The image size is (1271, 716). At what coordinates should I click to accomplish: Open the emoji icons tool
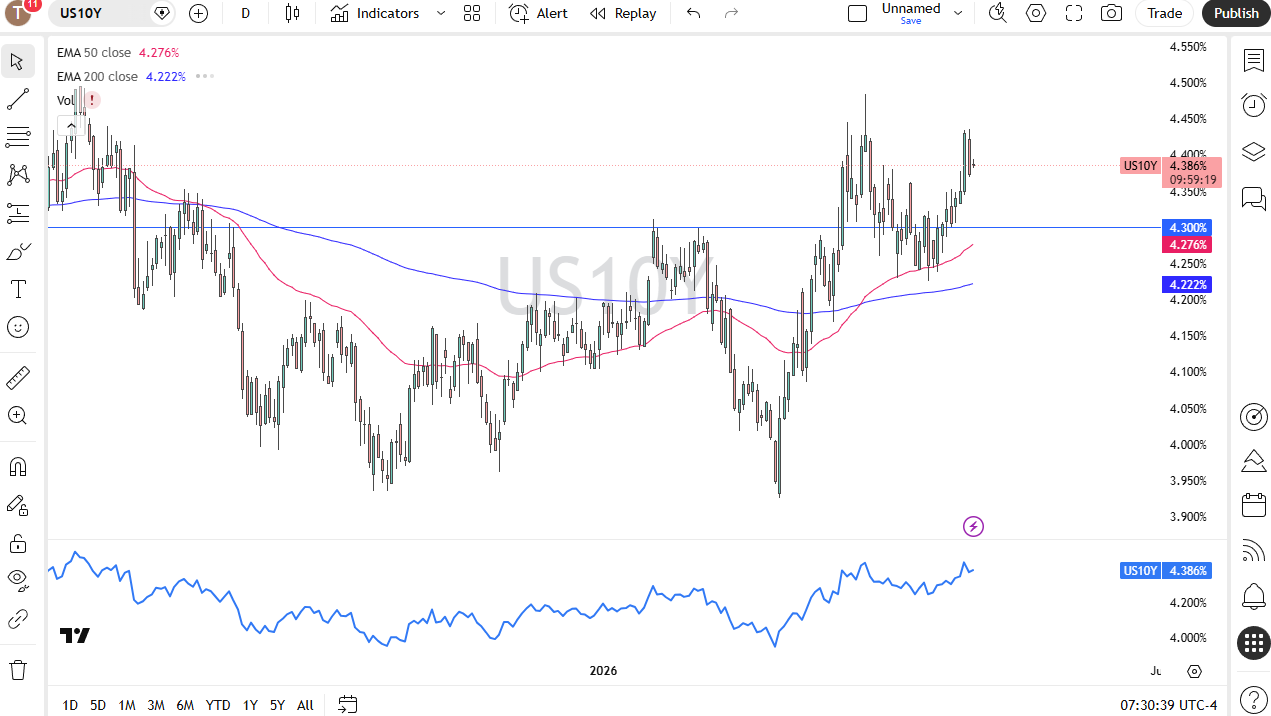[x=17, y=327]
